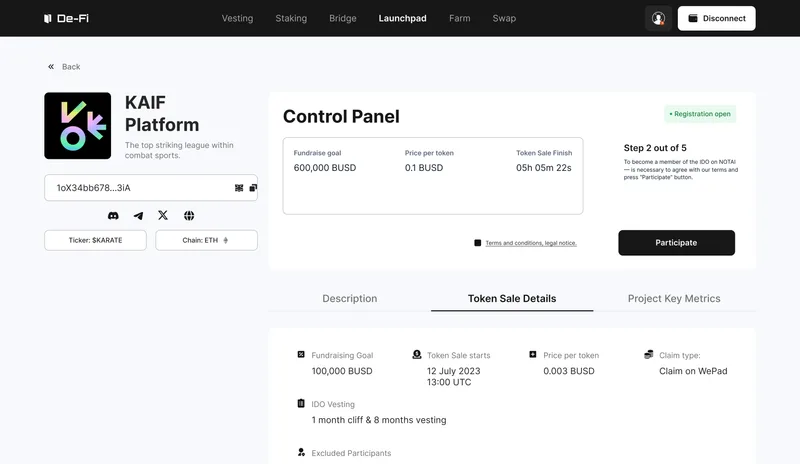The width and height of the screenshot is (800, 464).
Task: Copy the wallet address icon
Action: [253, 188]
